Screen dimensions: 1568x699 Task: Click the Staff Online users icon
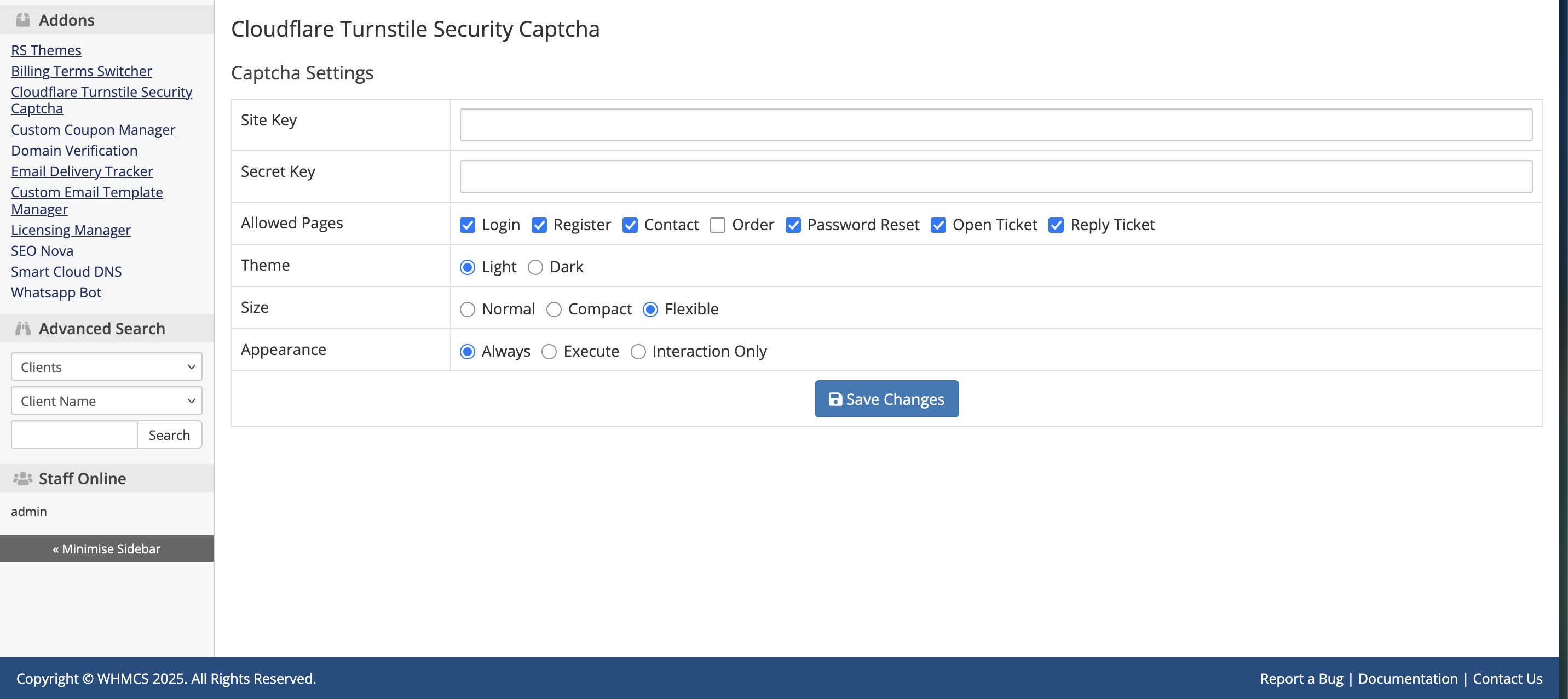(x=23, y=479)
